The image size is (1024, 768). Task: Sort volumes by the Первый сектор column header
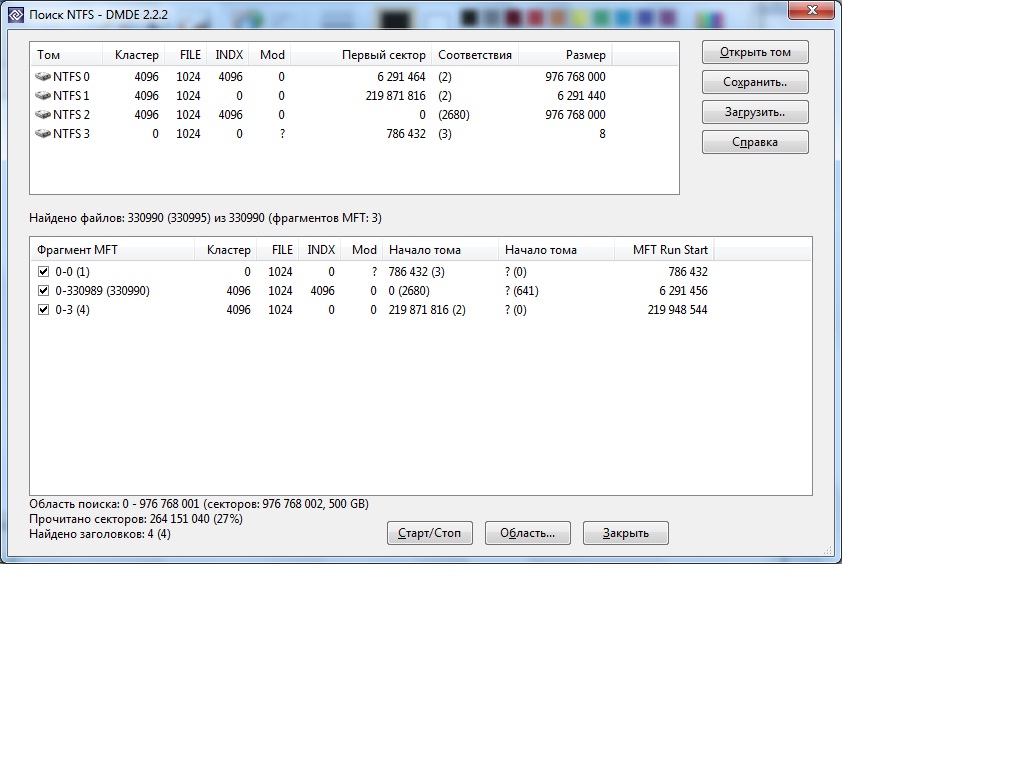pos(383,55)
